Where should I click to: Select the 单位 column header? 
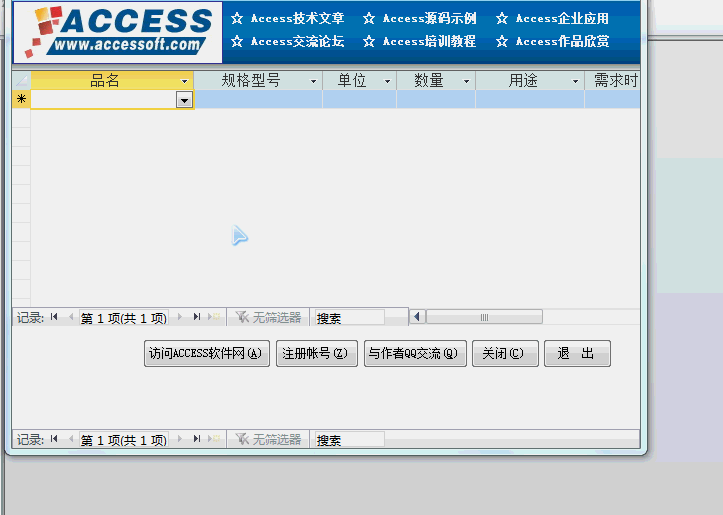[360, 81]
